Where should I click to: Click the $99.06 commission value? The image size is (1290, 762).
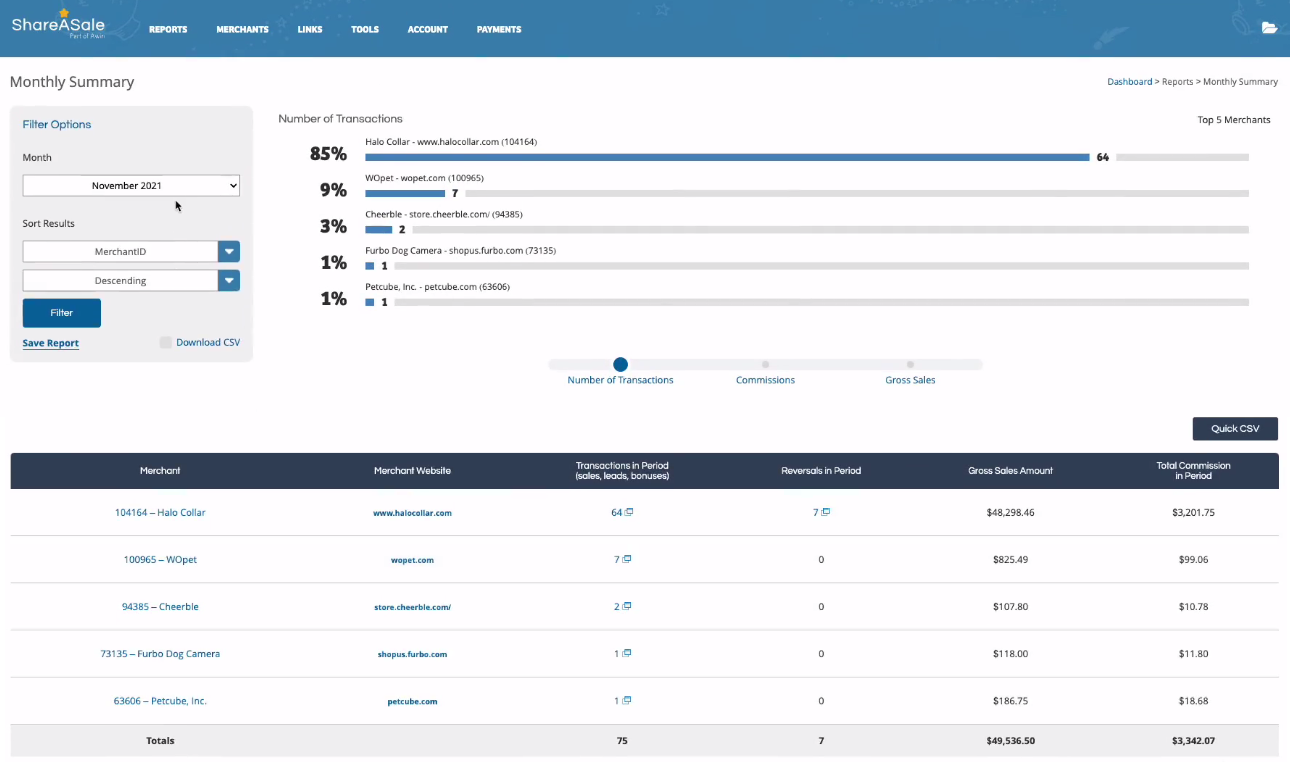[x=1194, y=559]
